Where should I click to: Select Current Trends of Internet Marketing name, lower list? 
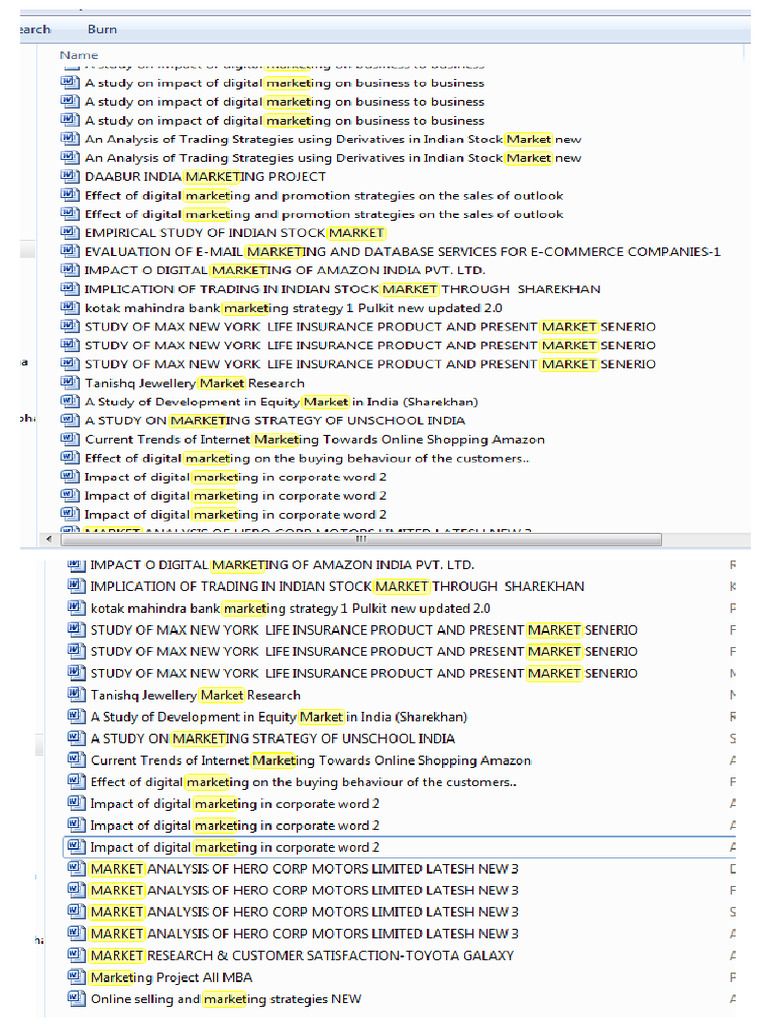click(311, 760)
